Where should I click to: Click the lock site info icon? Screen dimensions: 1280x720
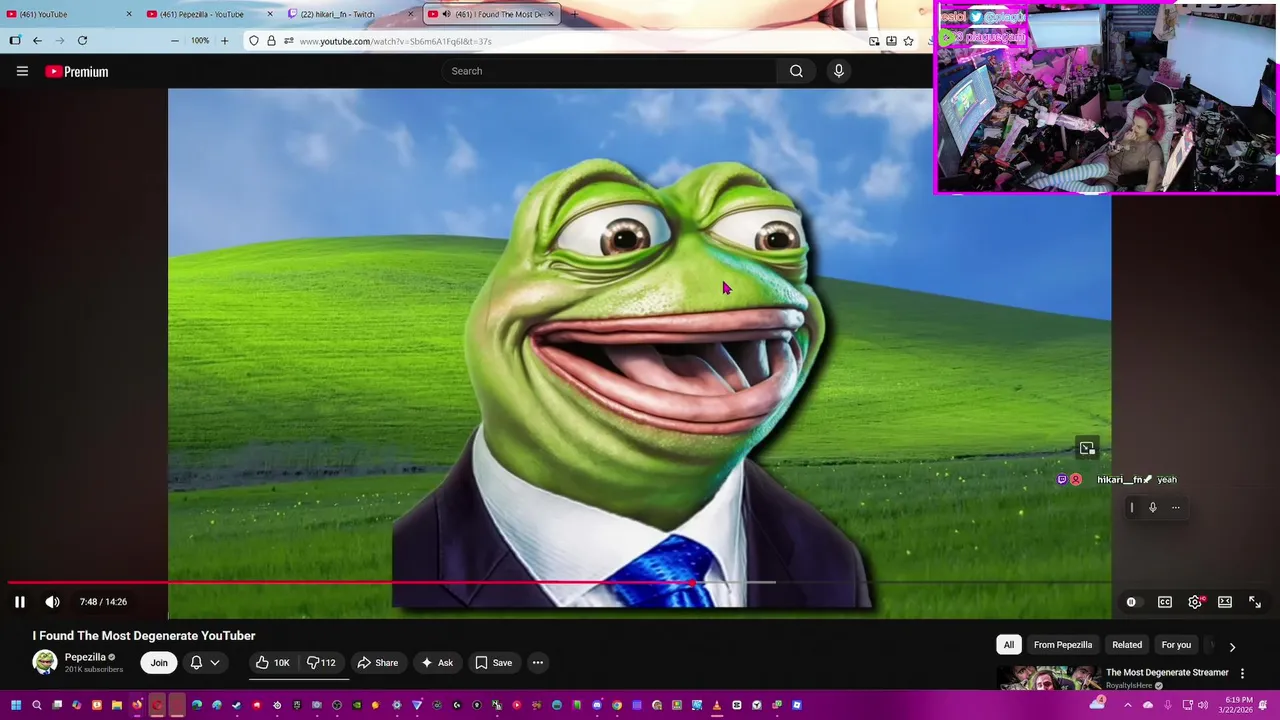tap(271, 41)
